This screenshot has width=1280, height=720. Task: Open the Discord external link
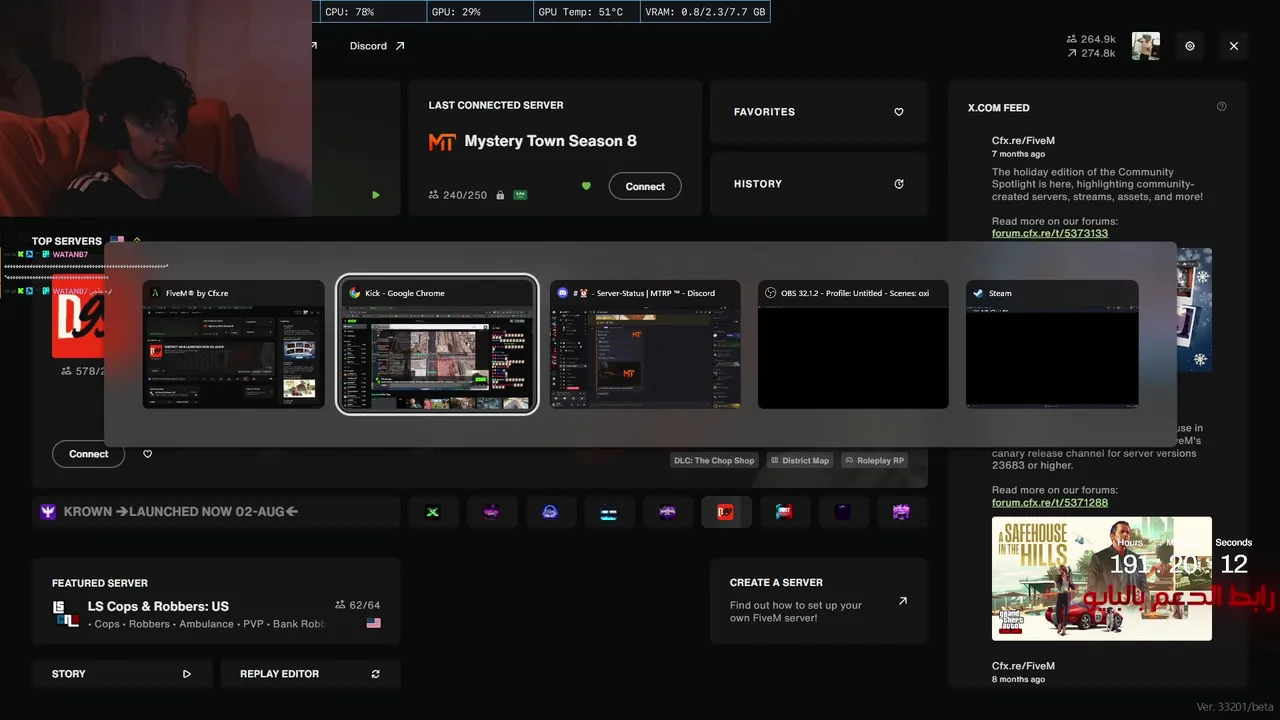coord(377,46)
